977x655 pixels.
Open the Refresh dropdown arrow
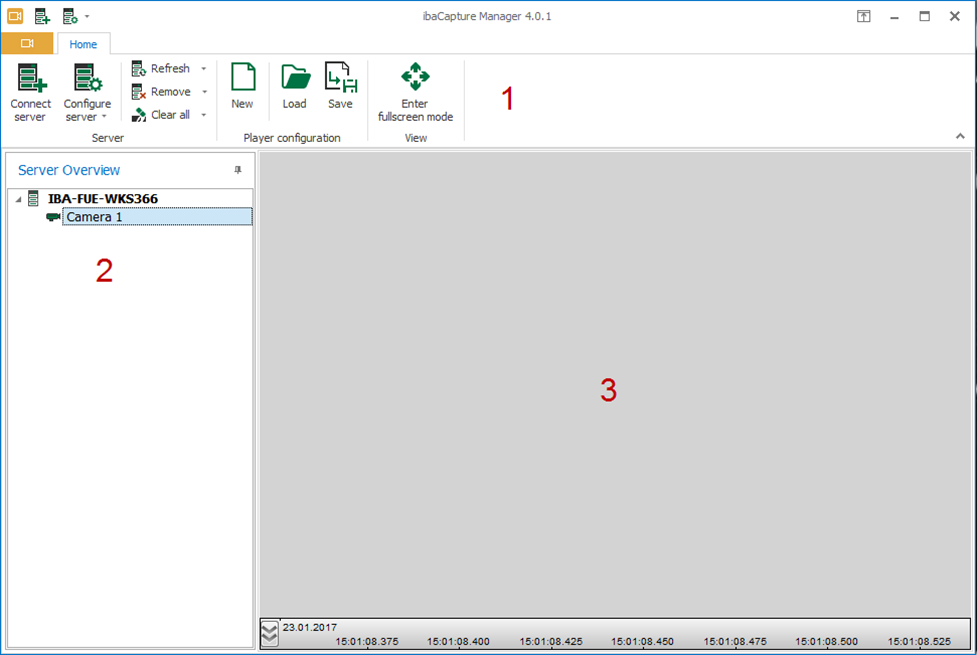[x=204, y=69]
